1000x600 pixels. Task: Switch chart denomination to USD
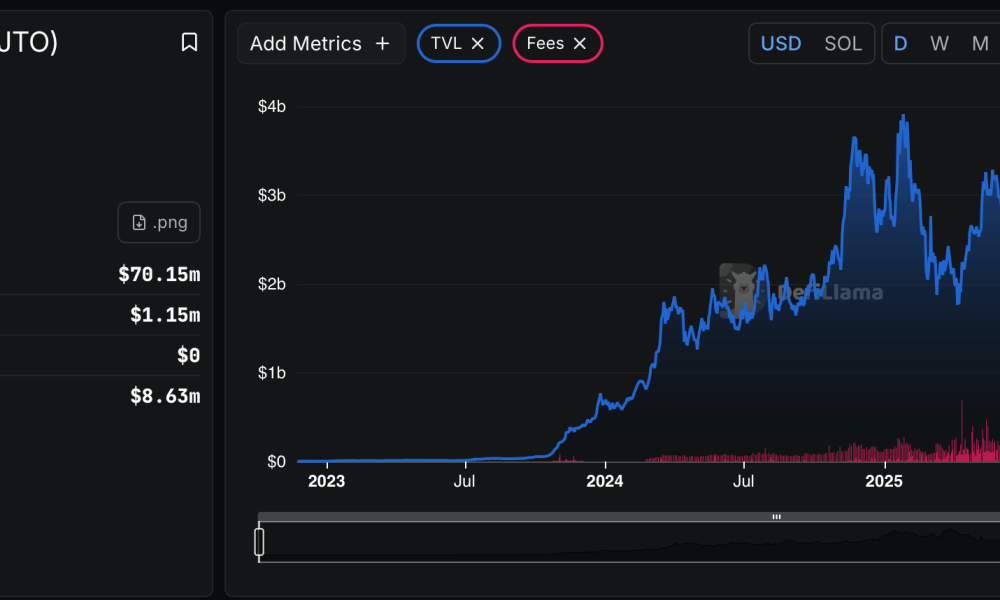pos(781,44)
